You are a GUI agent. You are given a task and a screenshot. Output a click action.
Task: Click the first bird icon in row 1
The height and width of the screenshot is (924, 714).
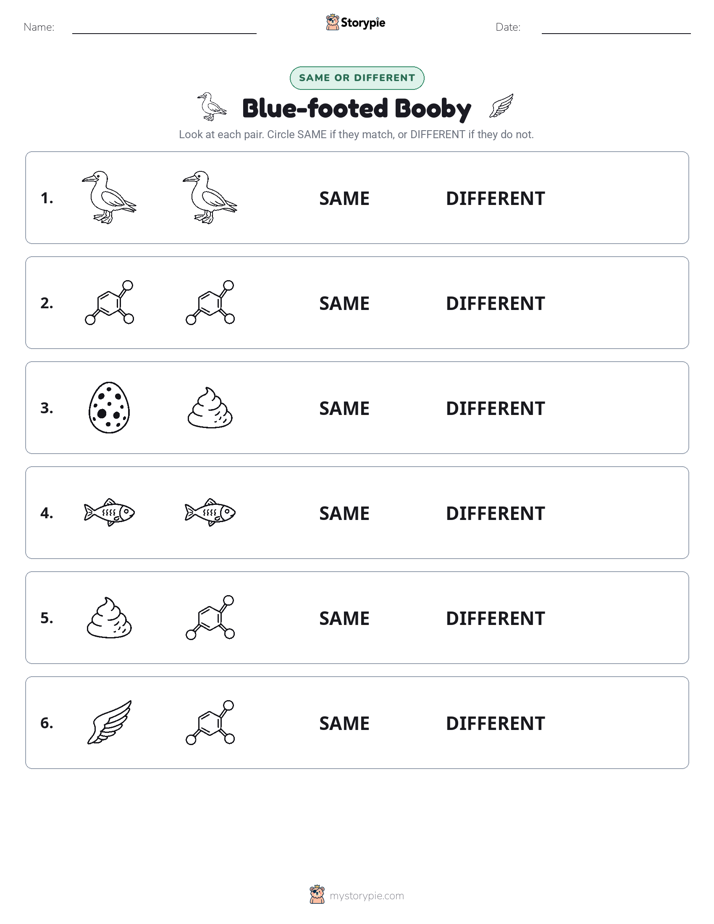[109, 197]
